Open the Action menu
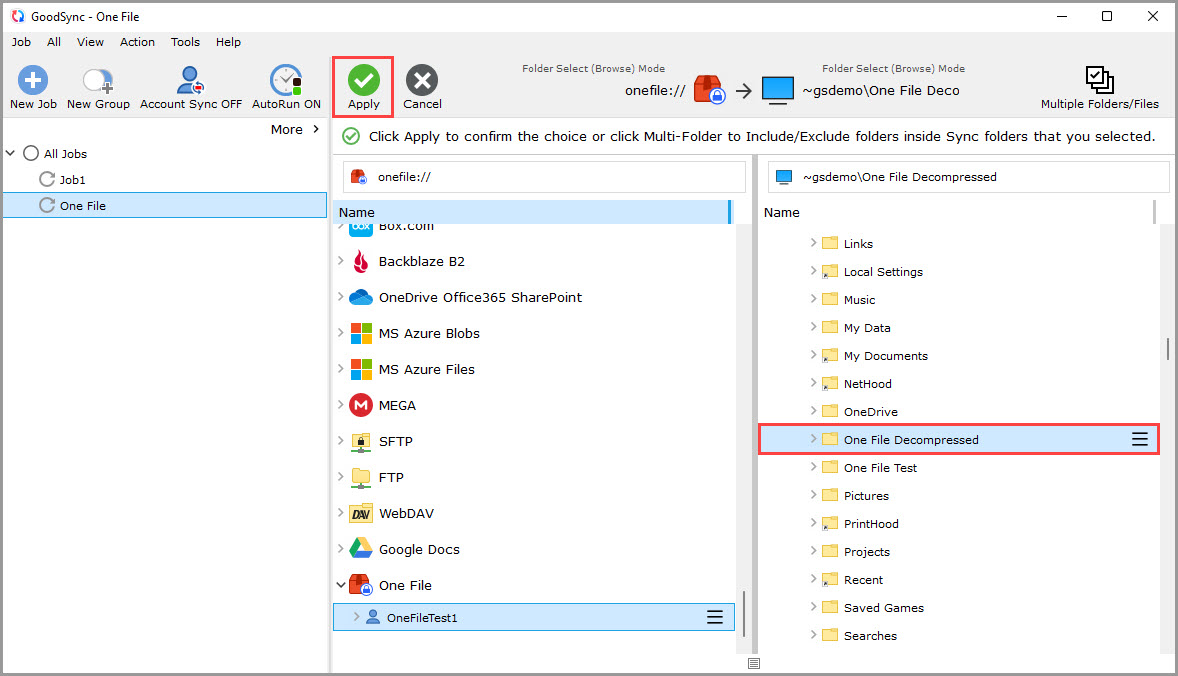This screenshot has width=1178, height=676. [x=137, y=42]
